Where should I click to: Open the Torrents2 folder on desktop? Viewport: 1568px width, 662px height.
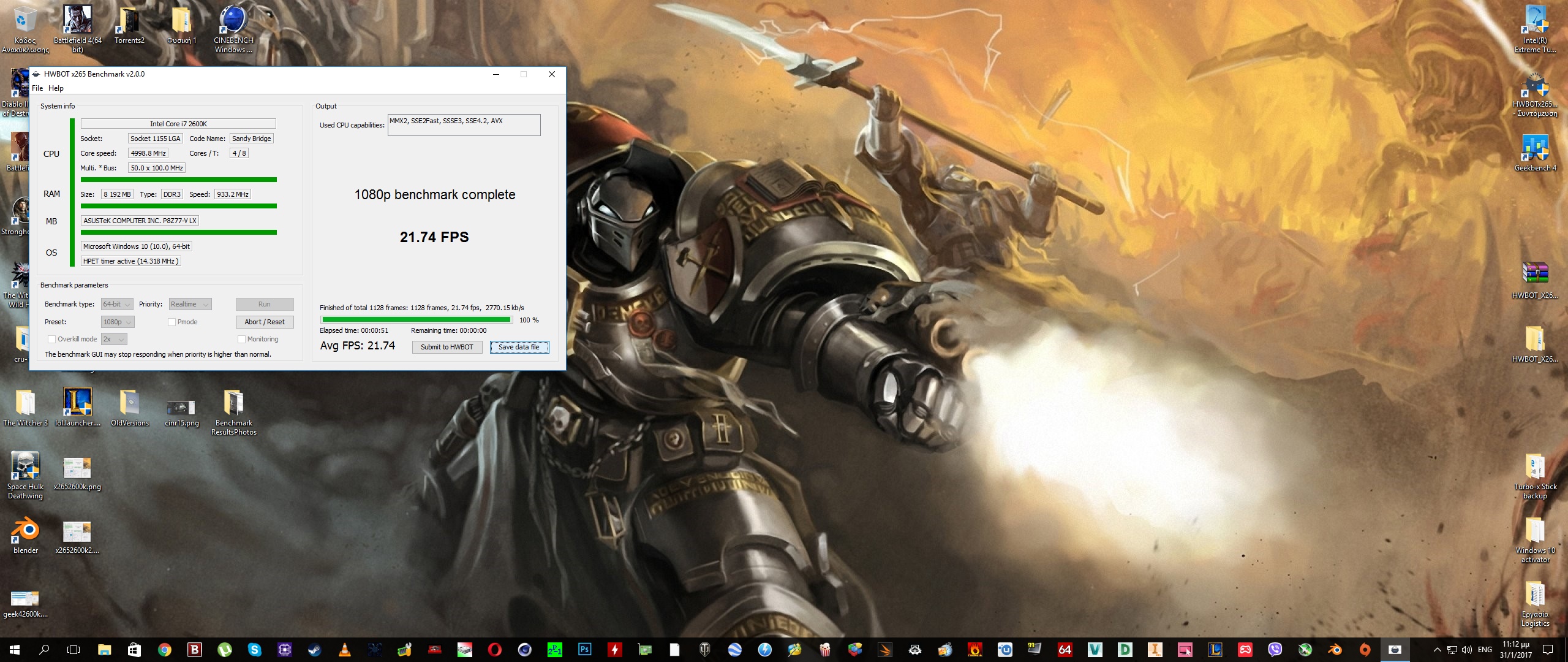(x=129, y=25)
